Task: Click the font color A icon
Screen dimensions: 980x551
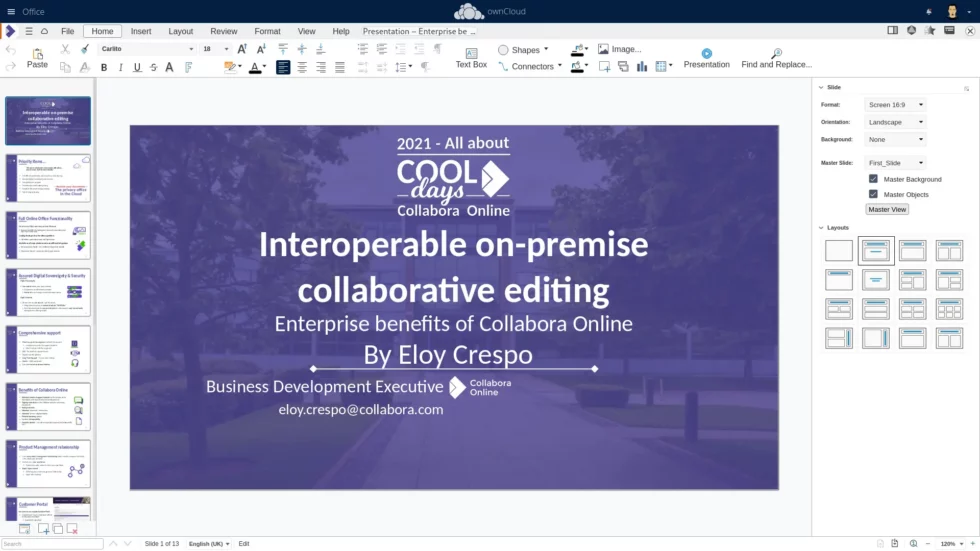Action: (x=254, y=67)
